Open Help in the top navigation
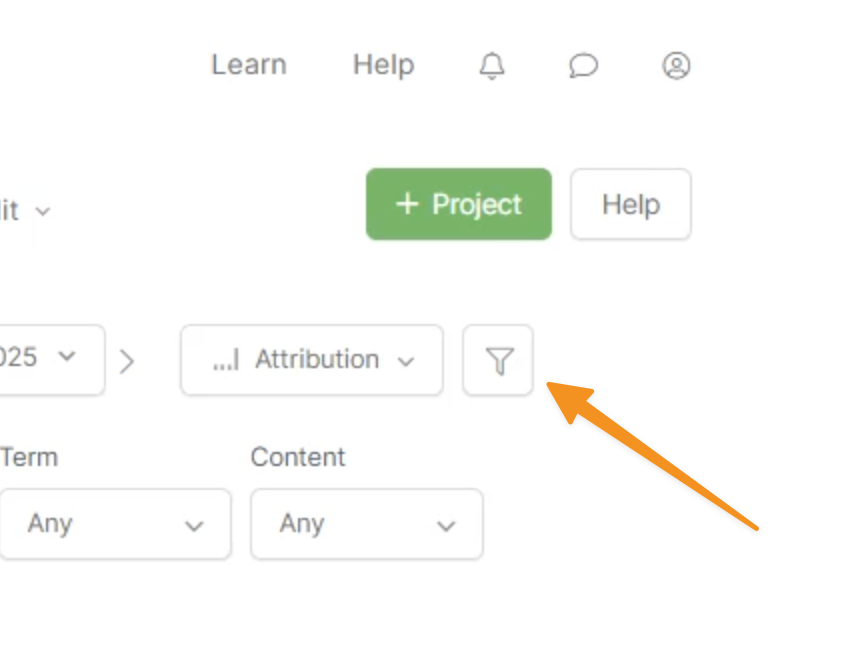The height and width of the screenshot is (646, 856). (x=383, y=66)
